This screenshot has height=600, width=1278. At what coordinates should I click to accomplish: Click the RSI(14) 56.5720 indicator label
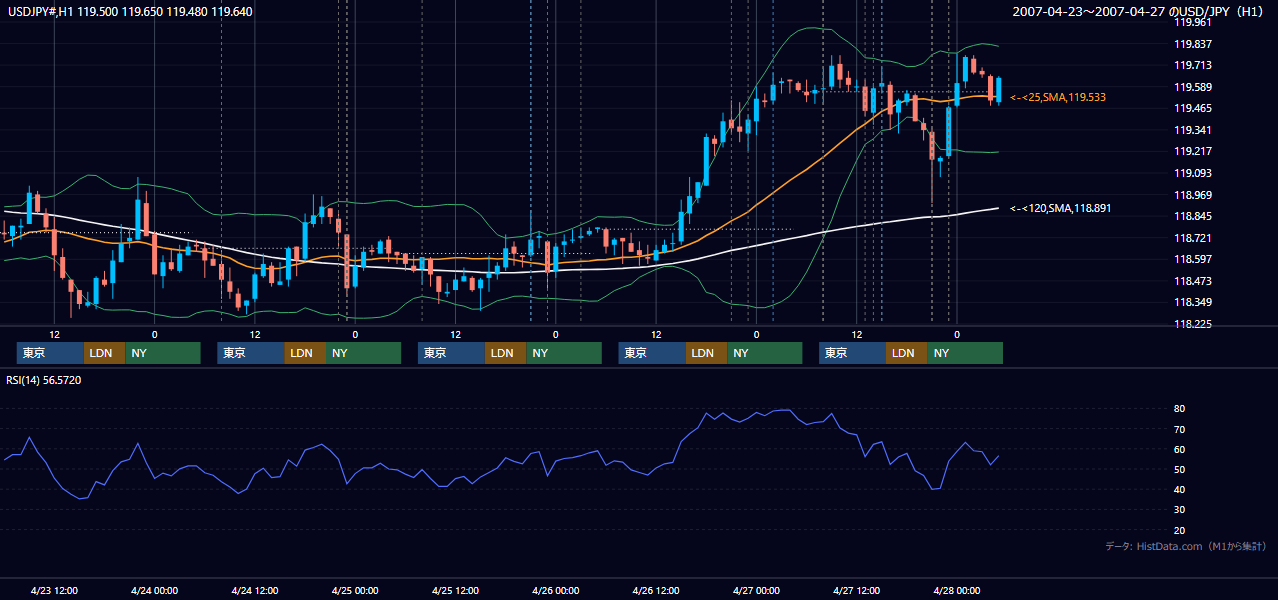pos(44,380)
